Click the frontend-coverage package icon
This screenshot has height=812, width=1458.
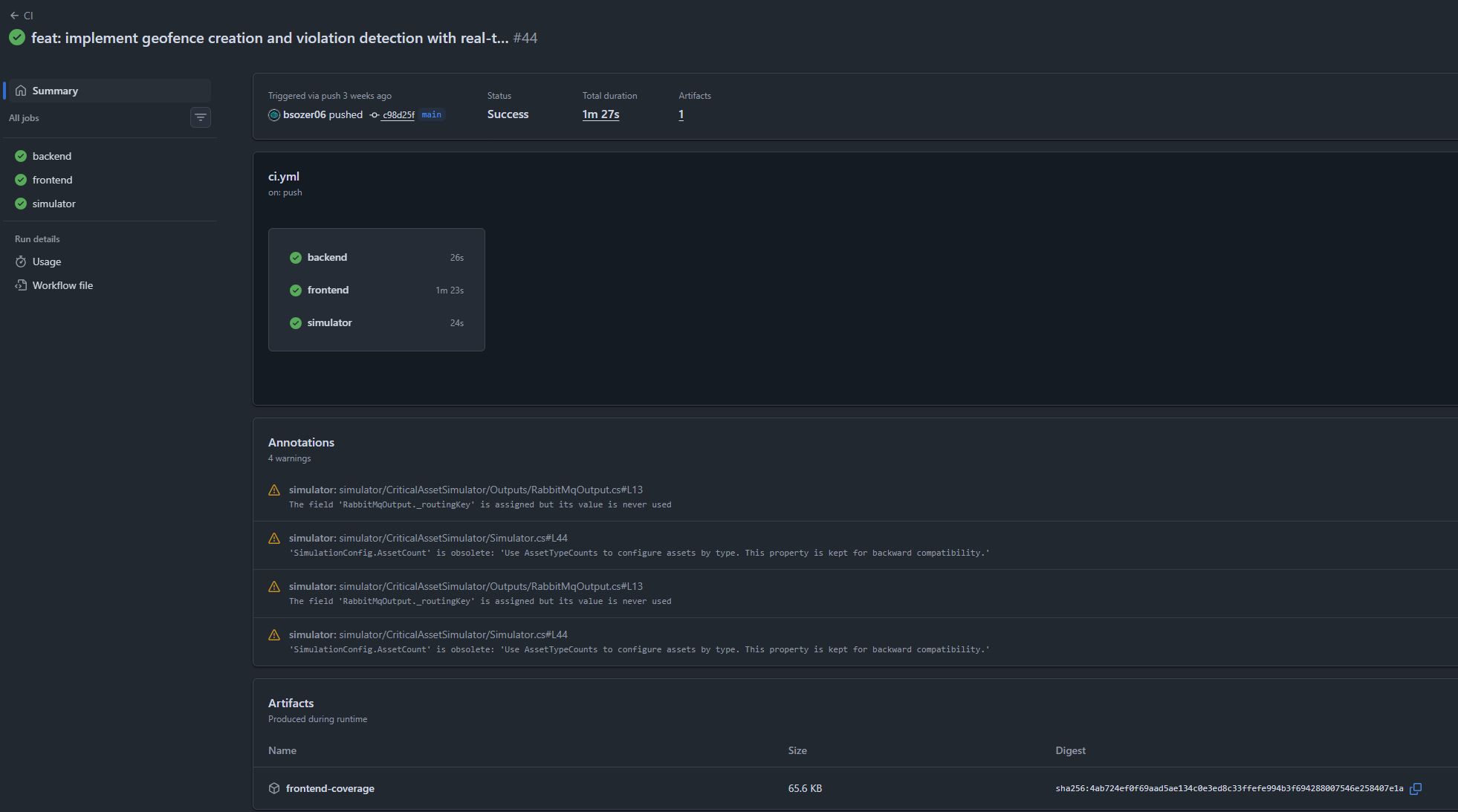(274, 789)
